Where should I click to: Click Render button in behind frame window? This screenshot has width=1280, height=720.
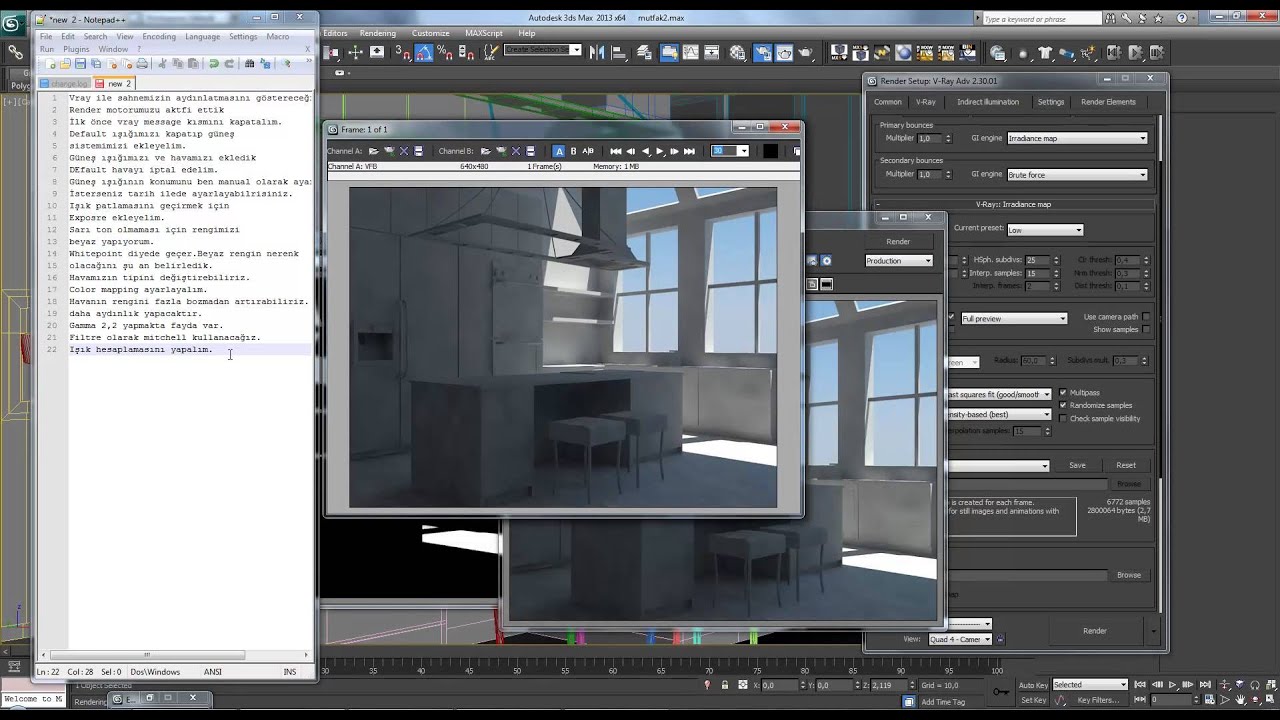[898, 241]
